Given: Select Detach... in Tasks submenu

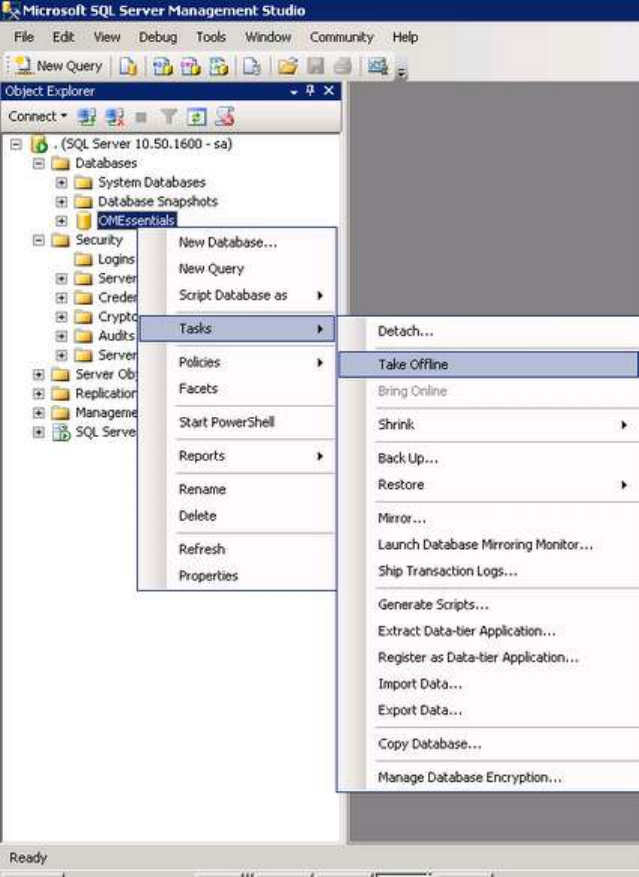Looking at the screenshot, I should click(x=488, y=332).
